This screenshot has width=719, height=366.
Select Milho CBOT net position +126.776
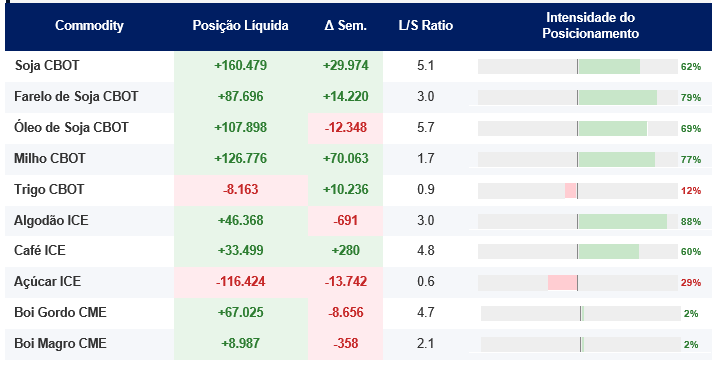point(241,159)
